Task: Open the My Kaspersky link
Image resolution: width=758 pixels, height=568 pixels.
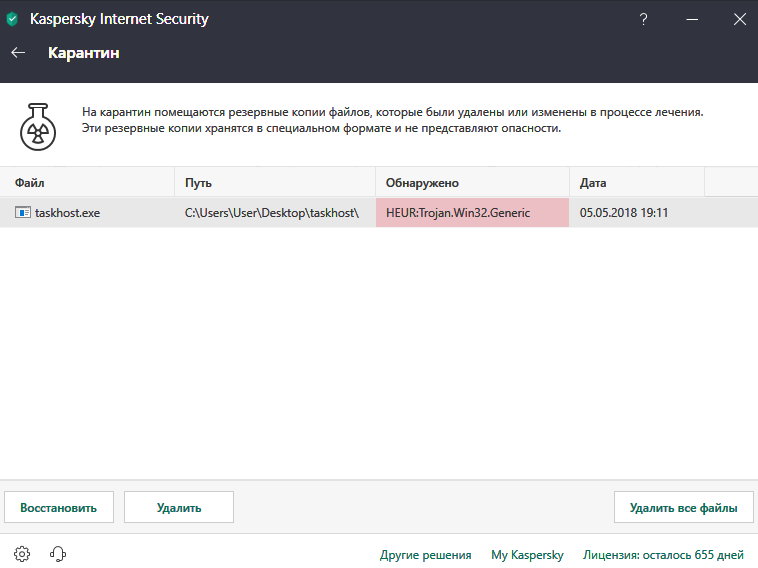Action: [527, 554]
